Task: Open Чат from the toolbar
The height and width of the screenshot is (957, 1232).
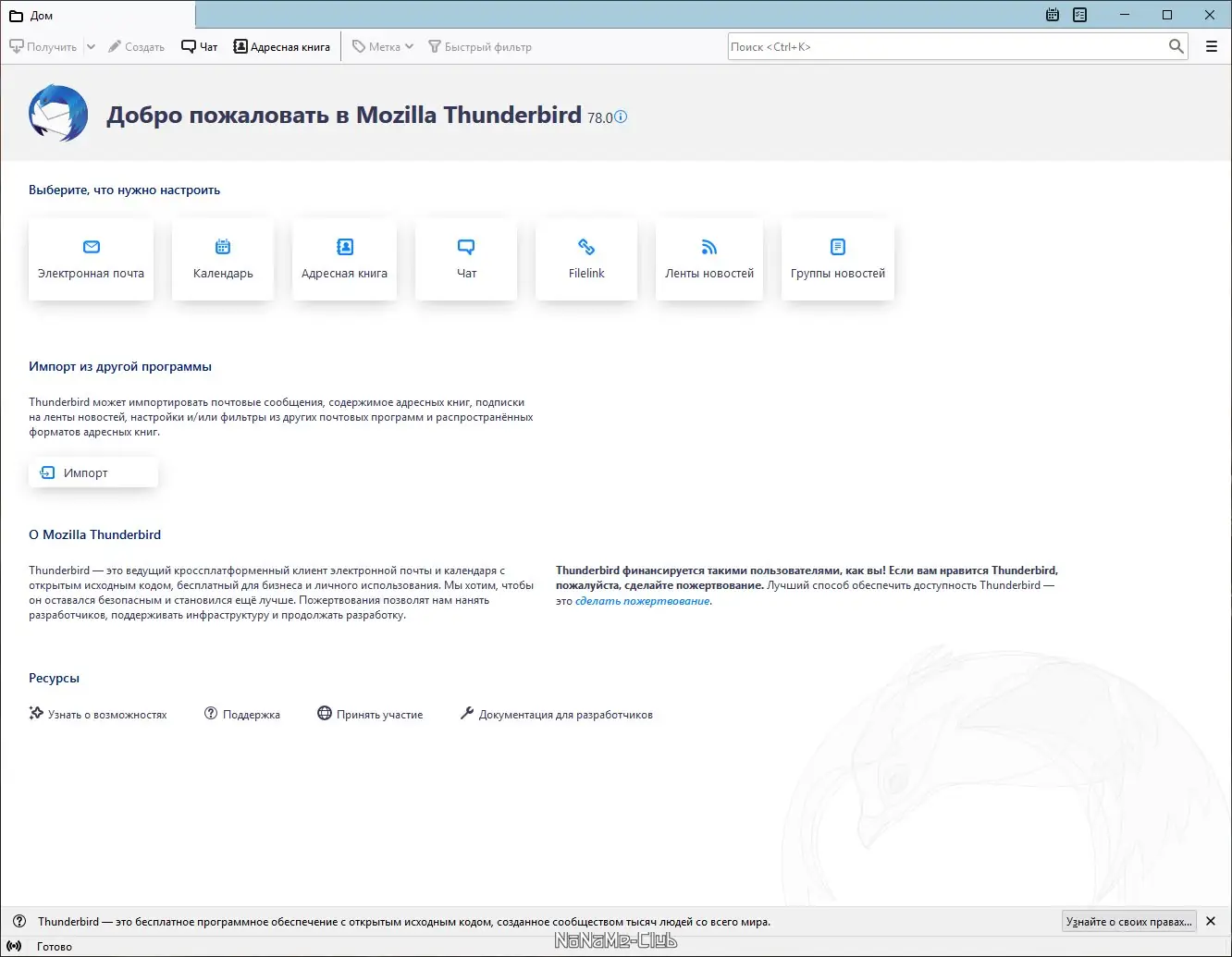Action: point(199,45)
